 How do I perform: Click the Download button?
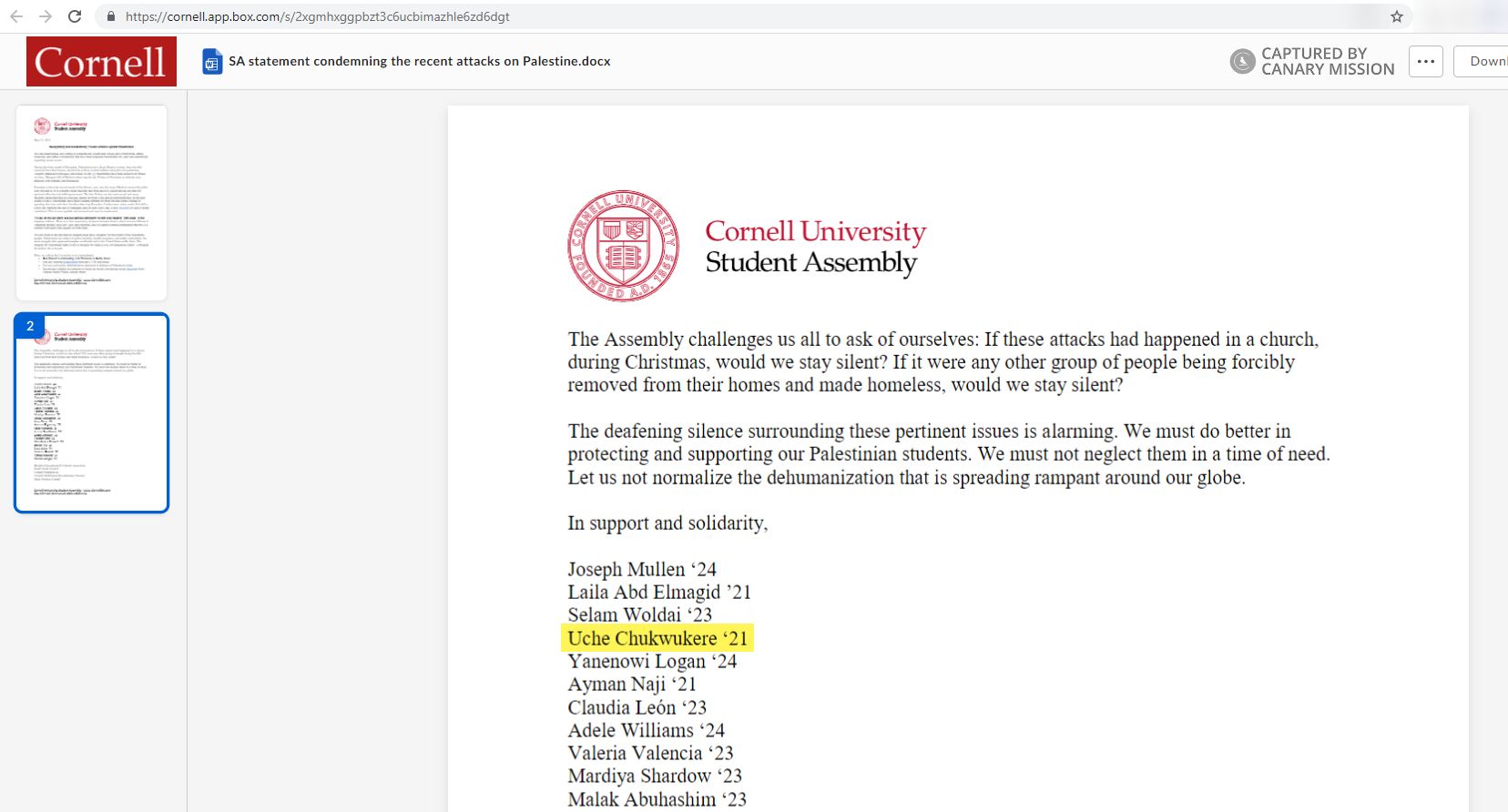(1482, 61)
